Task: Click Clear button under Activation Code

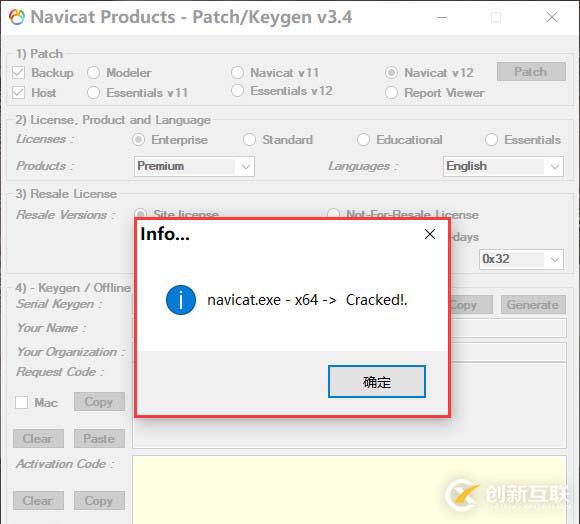Action: [38, 501]
